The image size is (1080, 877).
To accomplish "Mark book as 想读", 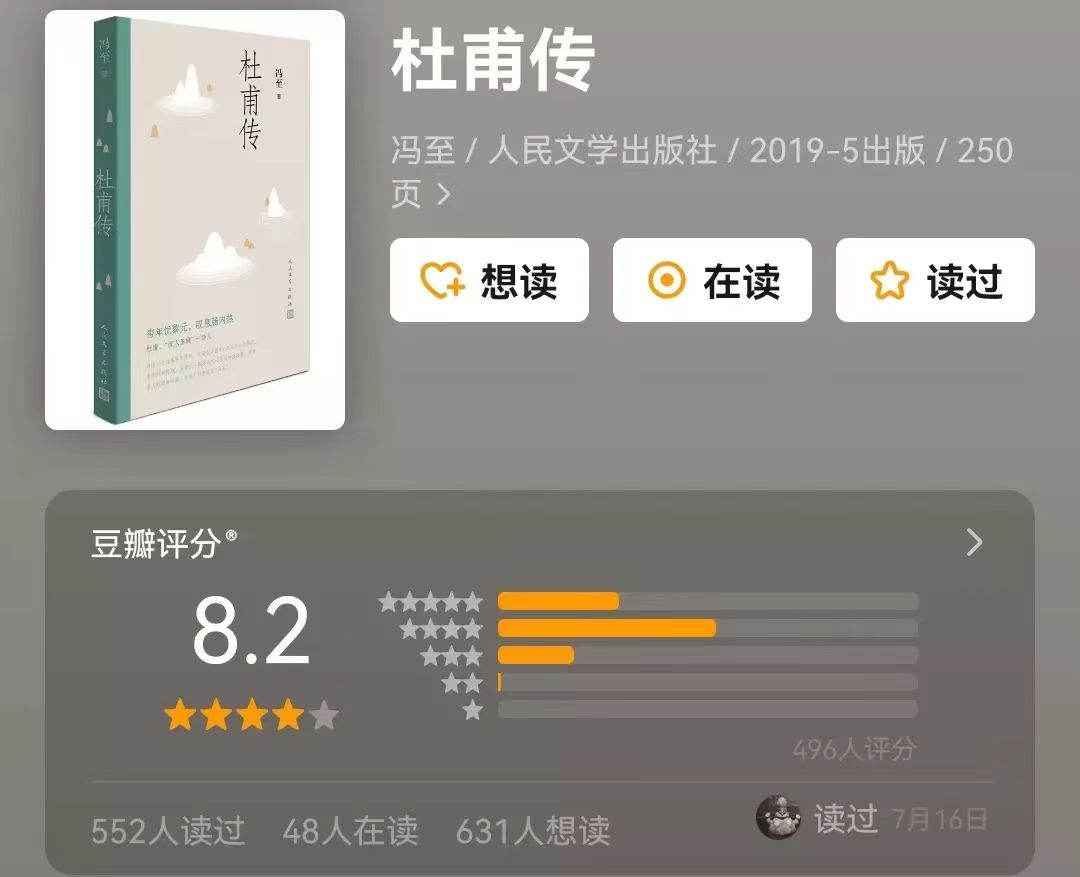I will pos(489,280).
